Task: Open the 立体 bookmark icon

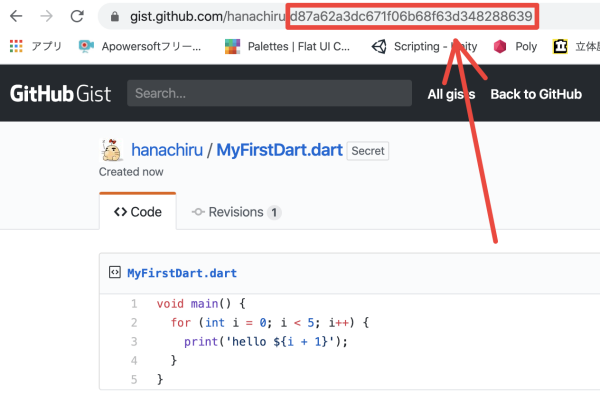Action: click(560, 47)
